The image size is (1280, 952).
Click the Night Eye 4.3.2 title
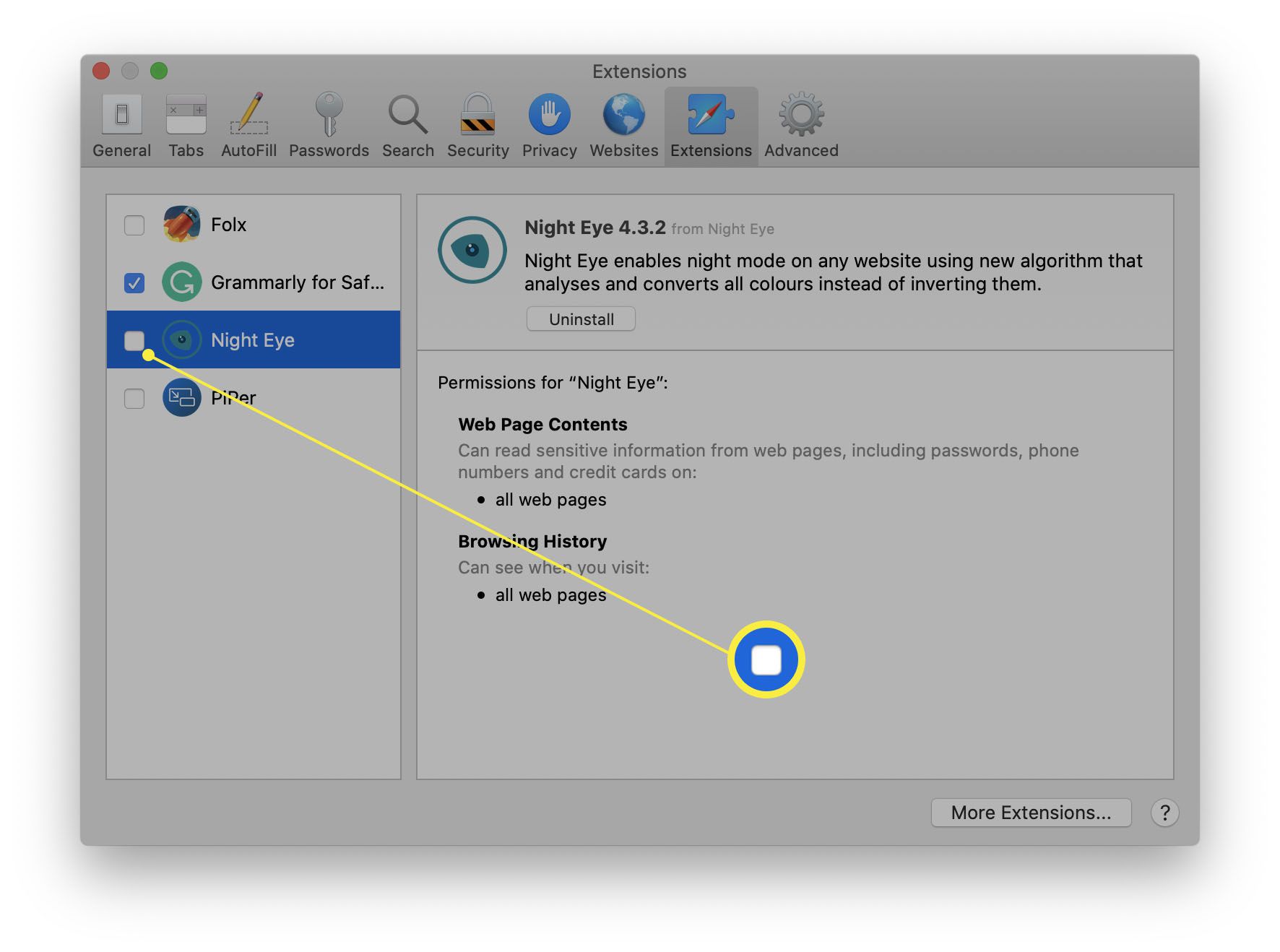pyautogui.click(x=594, y=228)
